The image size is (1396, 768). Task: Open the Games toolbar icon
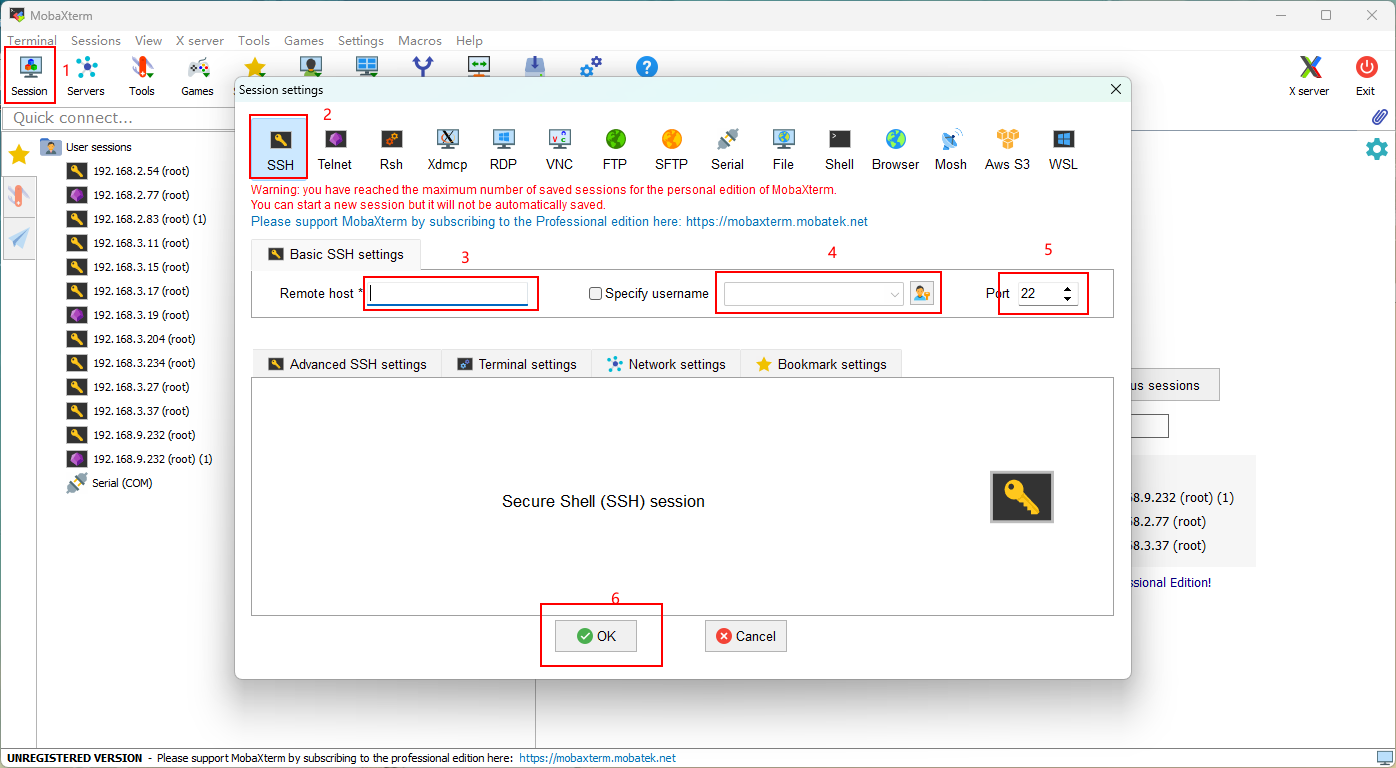click(198, 76)
